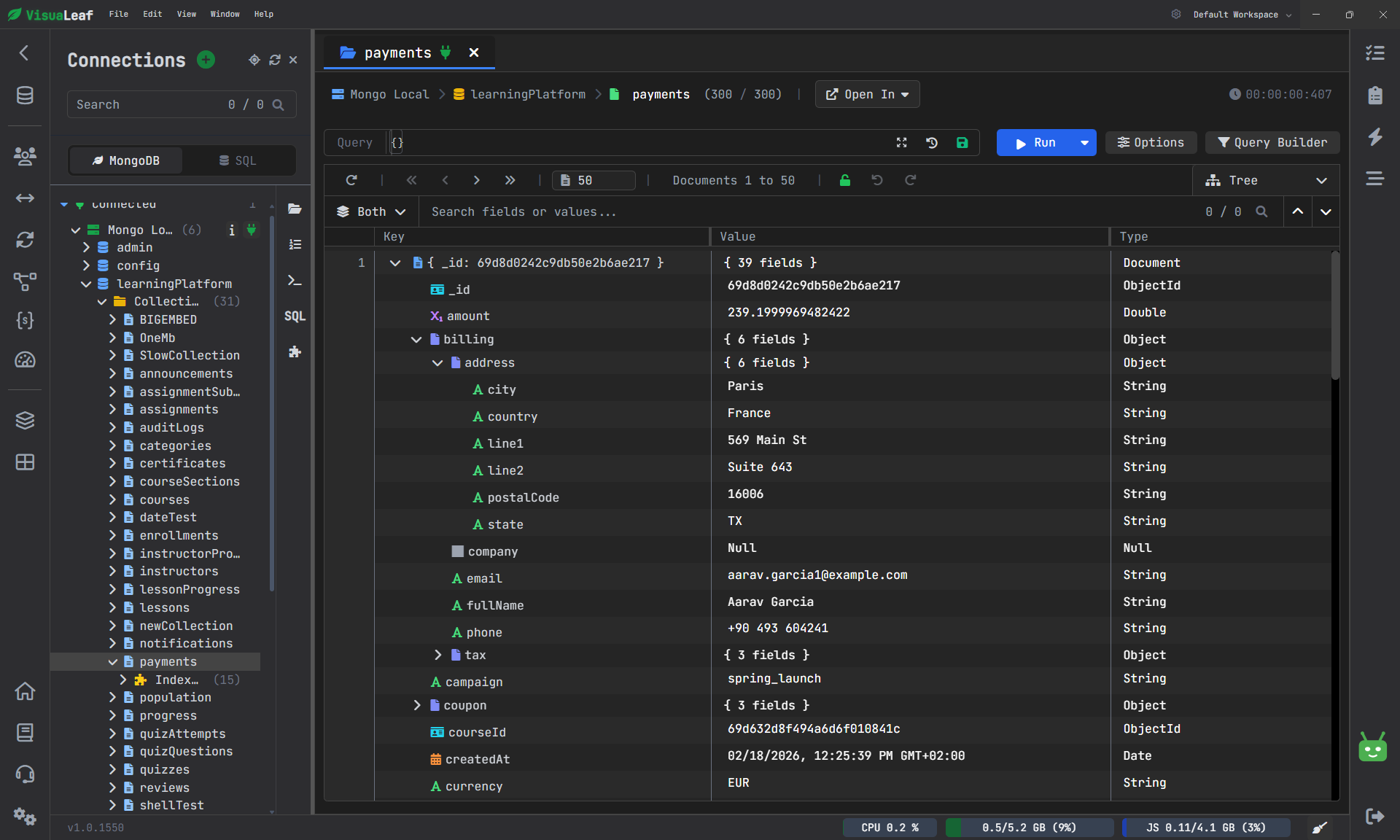Click the layers icon in the left sidebar

tap(25, 421)
